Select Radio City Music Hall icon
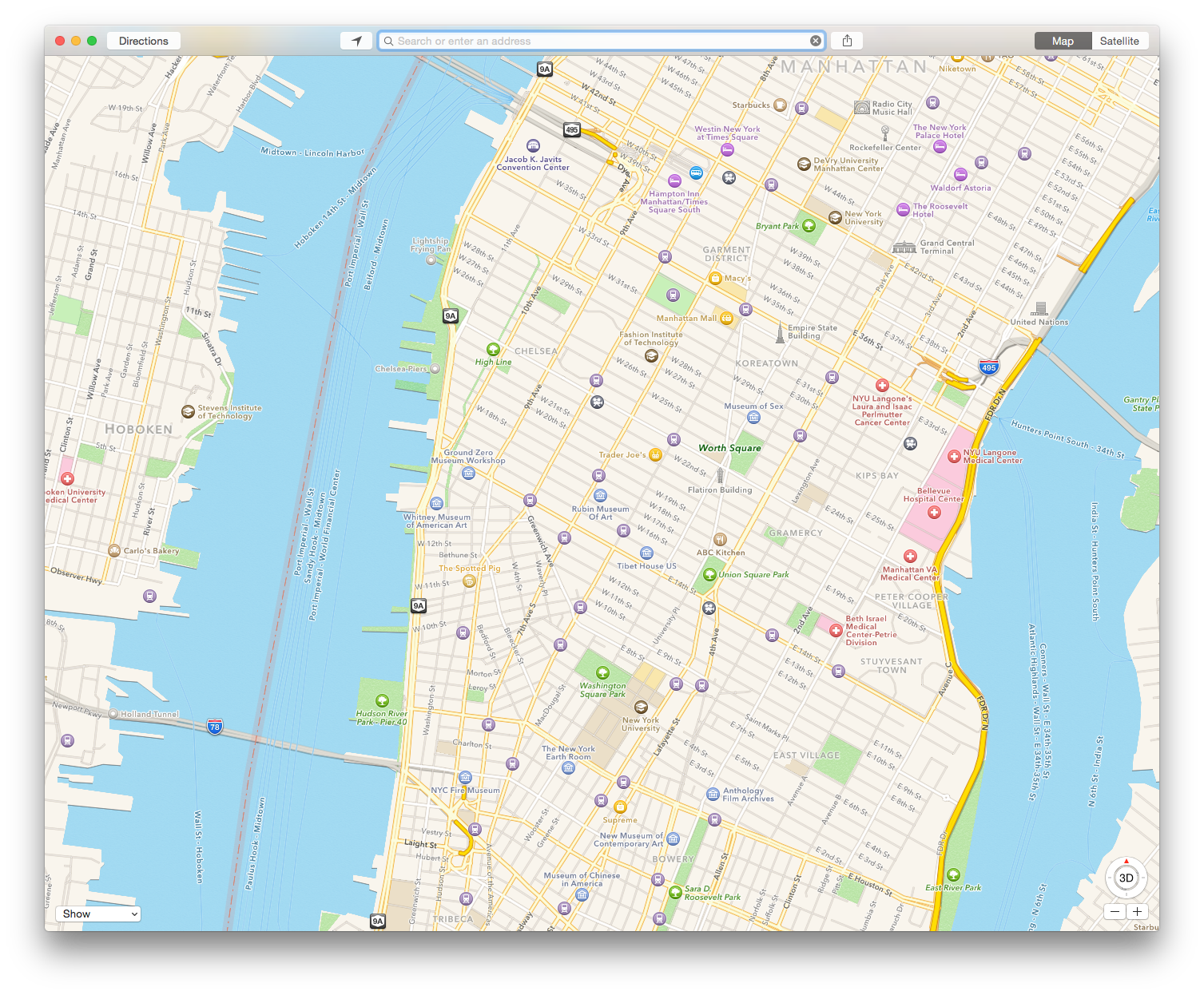 [x=861, y=107]
